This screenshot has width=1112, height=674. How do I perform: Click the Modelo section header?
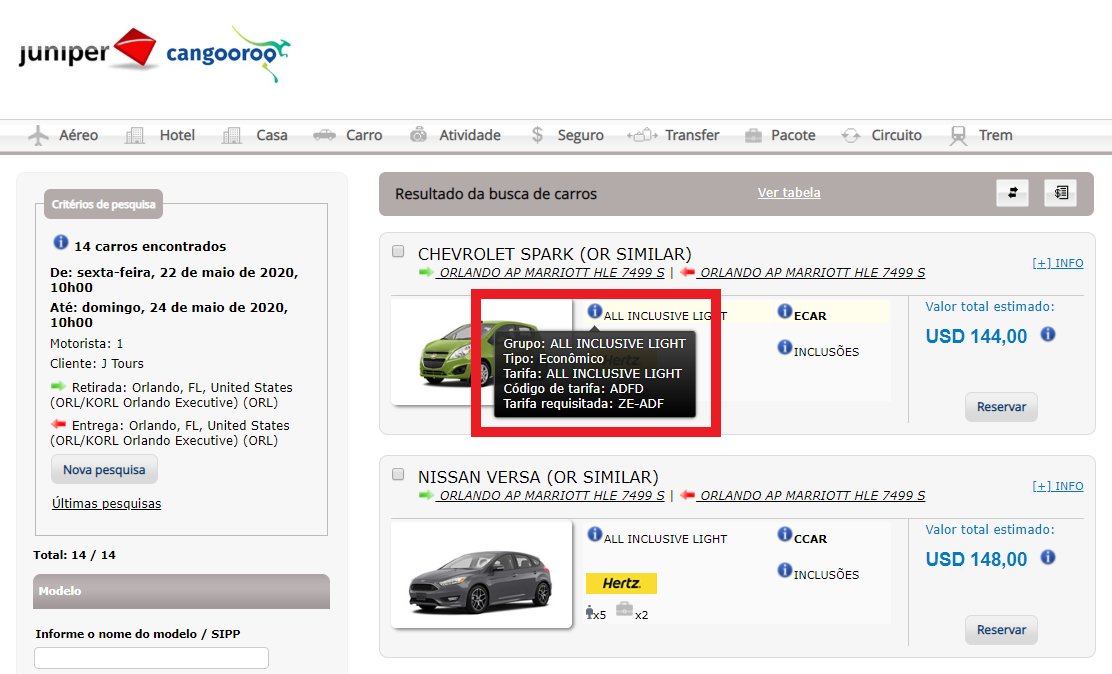pyautogui.click(x=182, y=591)
